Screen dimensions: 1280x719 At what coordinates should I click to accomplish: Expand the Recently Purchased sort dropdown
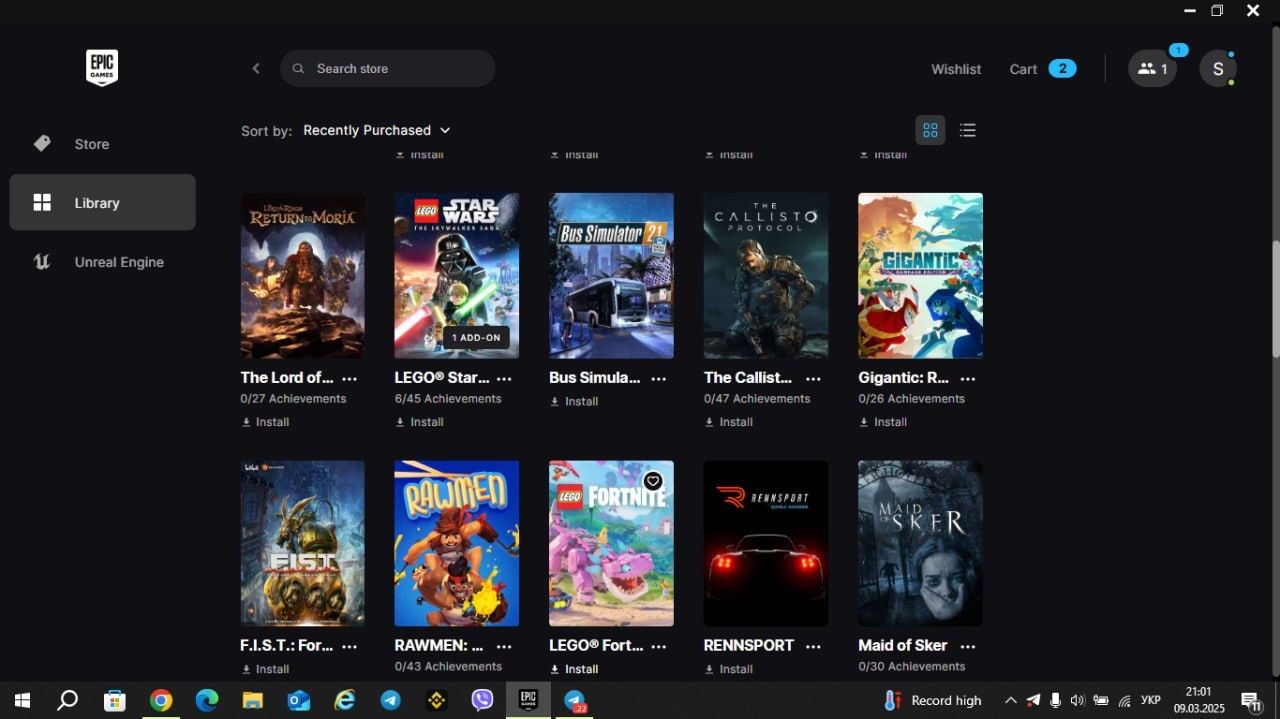click(377, 130)
